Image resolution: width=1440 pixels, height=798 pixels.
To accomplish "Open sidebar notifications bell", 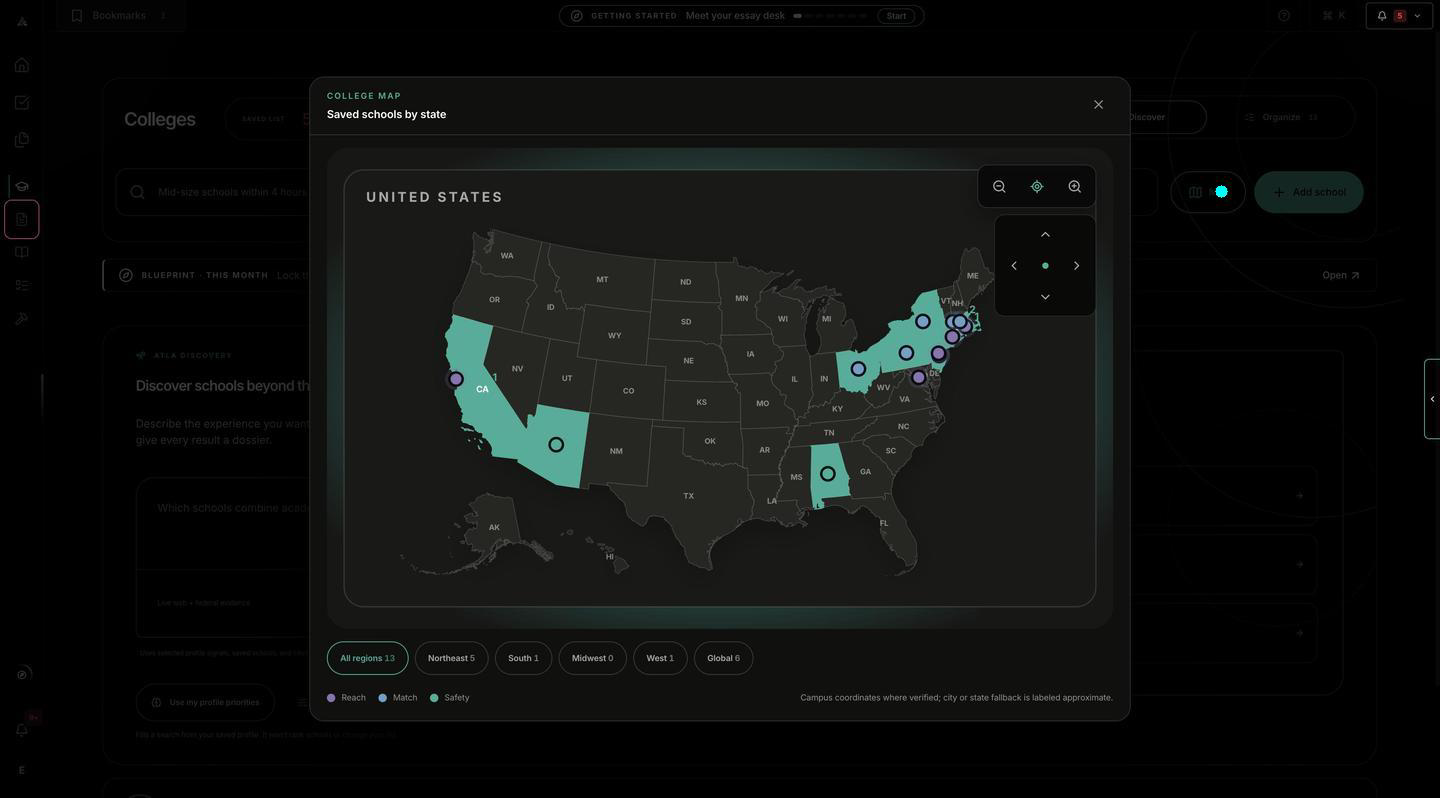I will tap(22, 730).
